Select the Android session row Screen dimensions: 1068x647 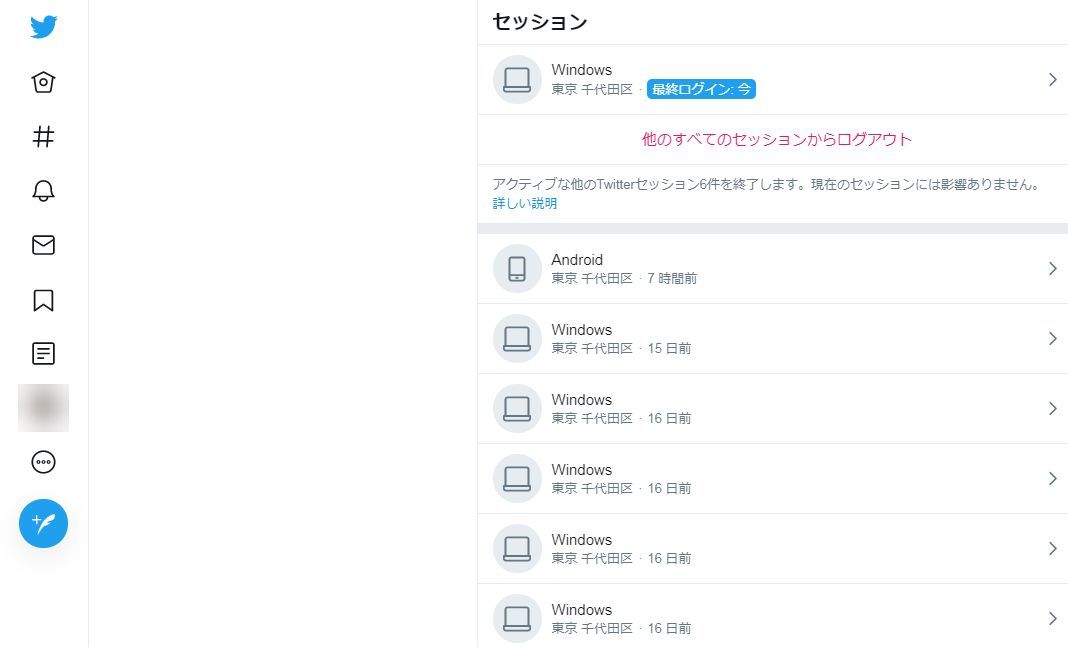pyautogui.click(x=772, y=269)
